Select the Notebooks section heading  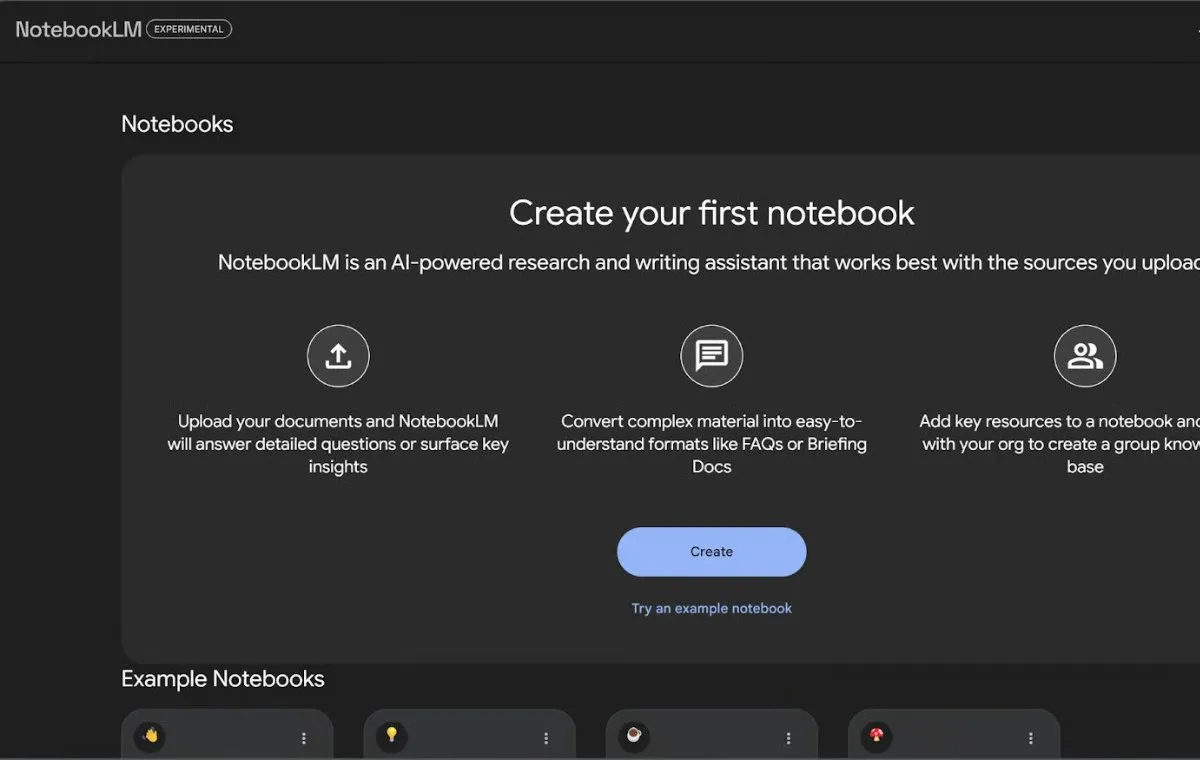[177, 124]
